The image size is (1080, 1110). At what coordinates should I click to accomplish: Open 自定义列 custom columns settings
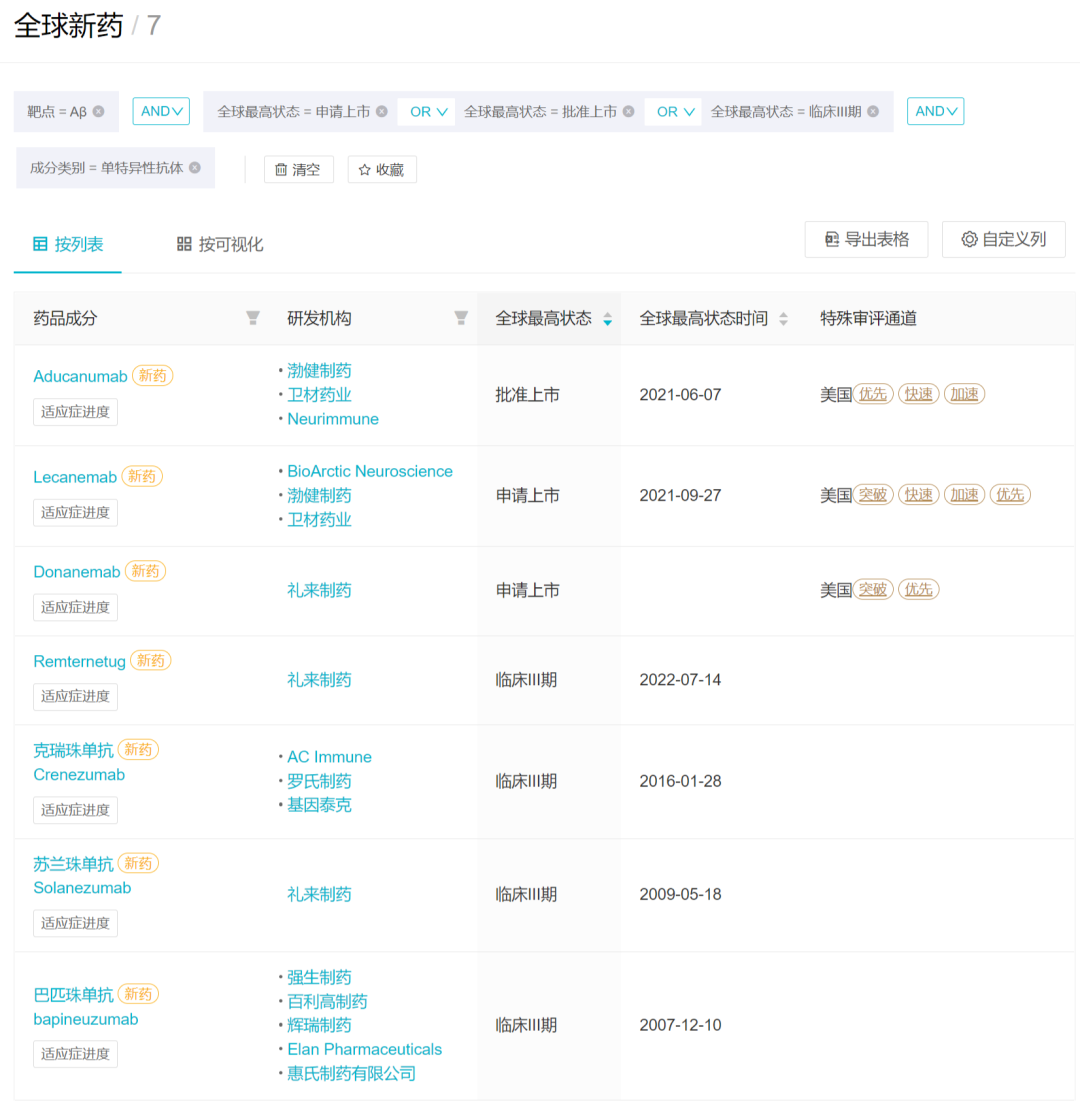(x=1004, y=239)
